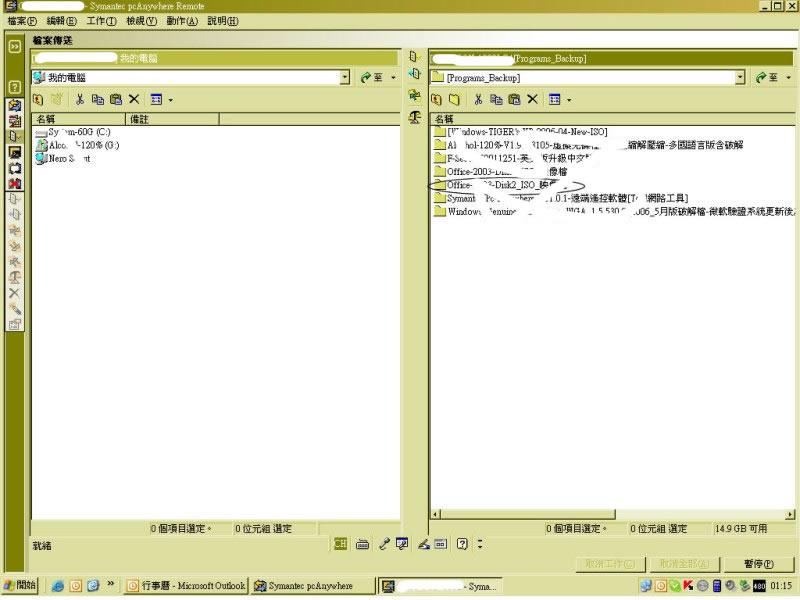The width and height of the screenshot is (800, 600).
Task: Click the question mark help icon in the bottom toolbar
Action: (462, 544)
